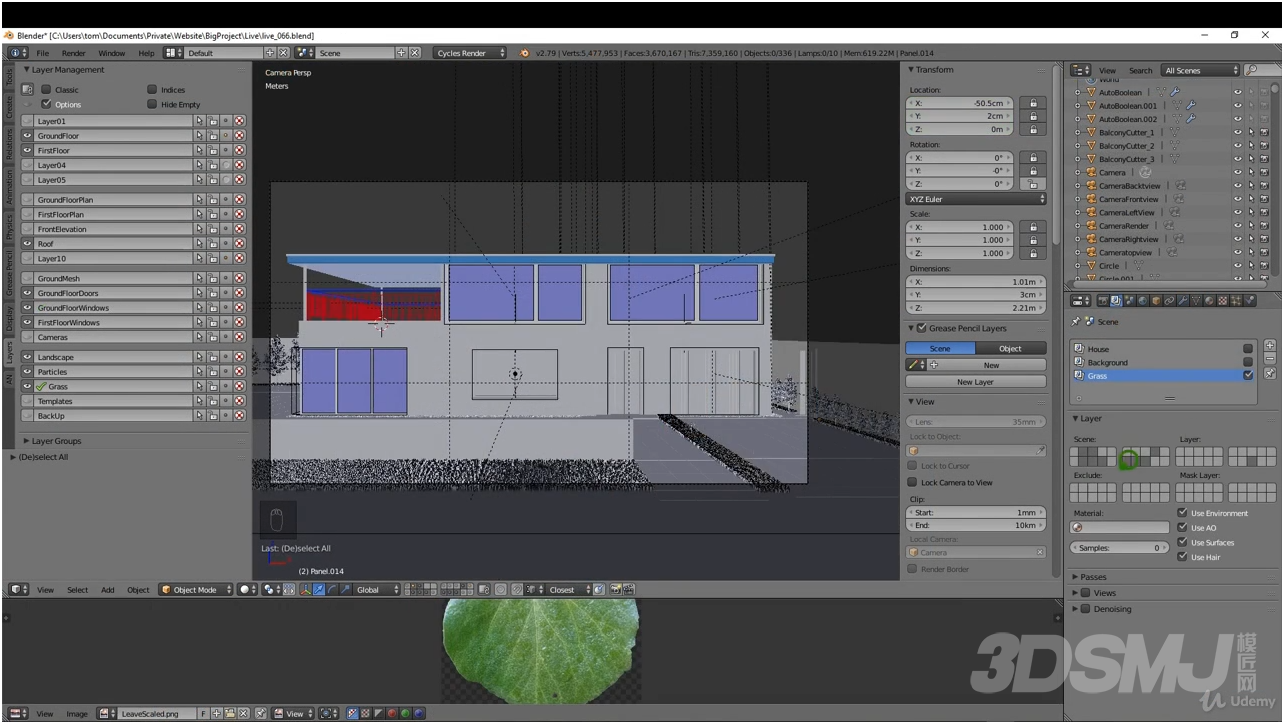
Task: Lock the X location value in Transform
Action: 1032,103
